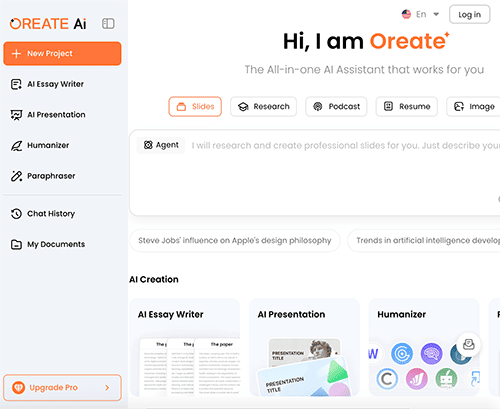Click the Research graduation cap icon
This screenshot has width=500, height=409.
pos(243,107)
